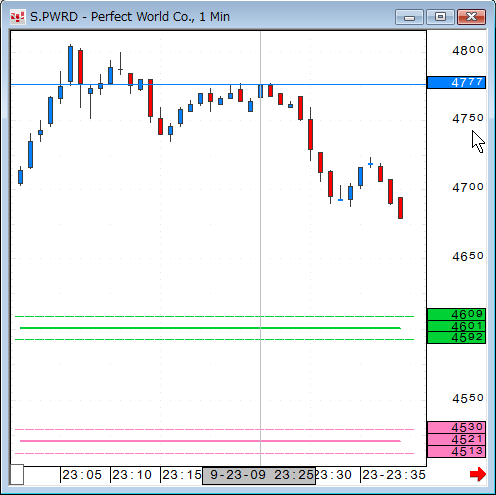Screen dimensions: 496x495
Task: Select the pink 4530 price label
Action: [456, 427]
